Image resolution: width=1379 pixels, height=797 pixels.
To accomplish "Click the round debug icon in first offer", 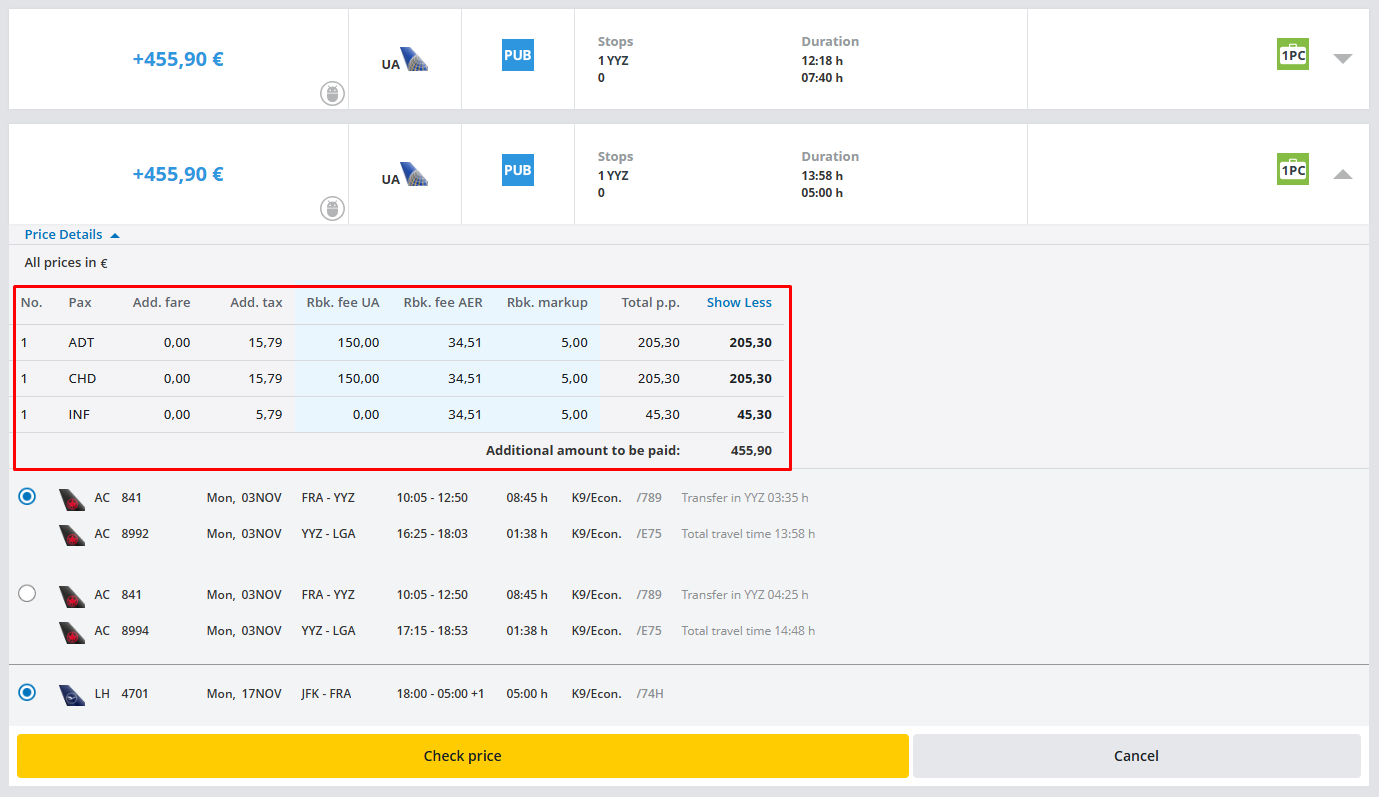I will (333, 94).
